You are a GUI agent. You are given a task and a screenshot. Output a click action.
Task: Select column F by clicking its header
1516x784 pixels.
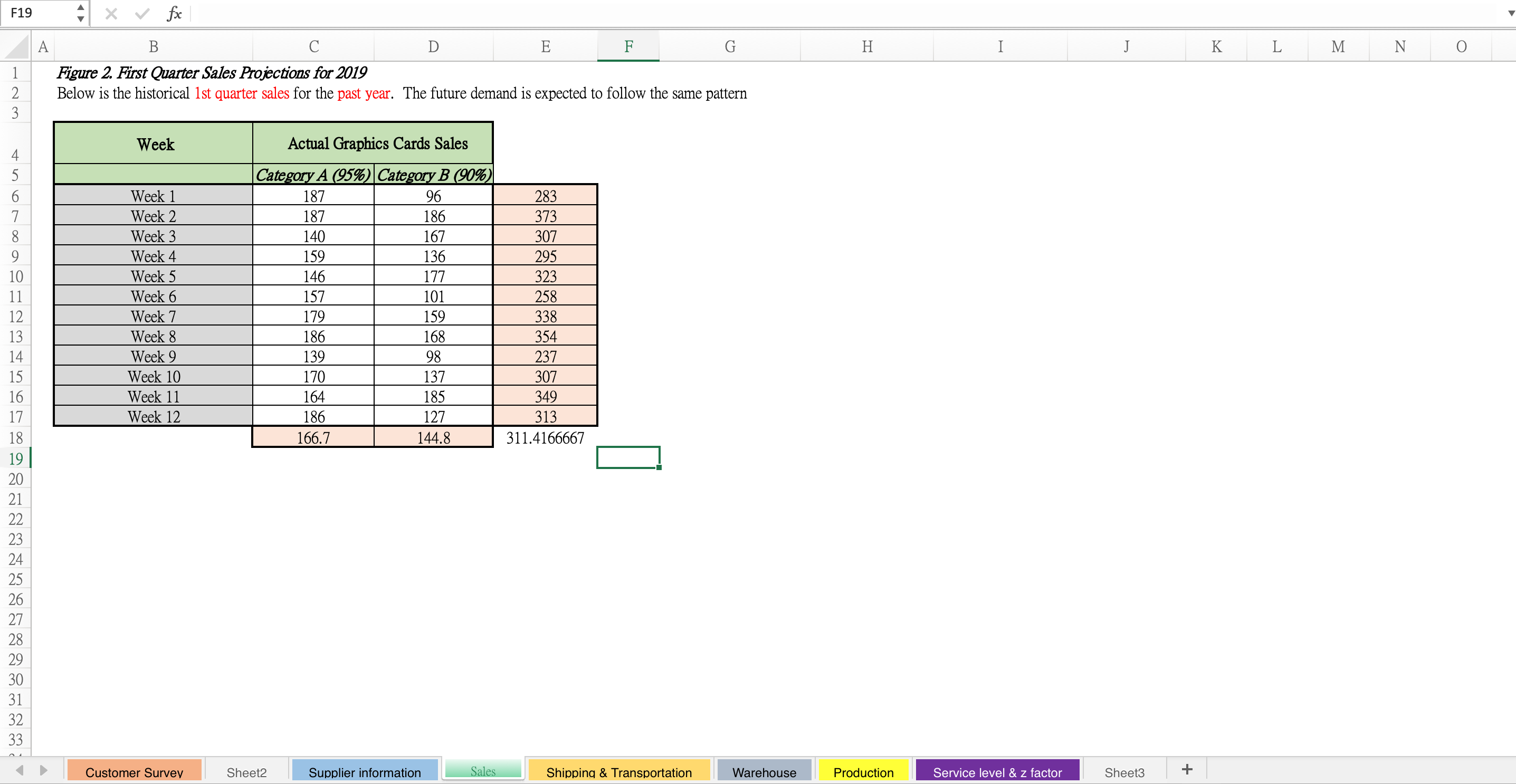coord(628,46)
